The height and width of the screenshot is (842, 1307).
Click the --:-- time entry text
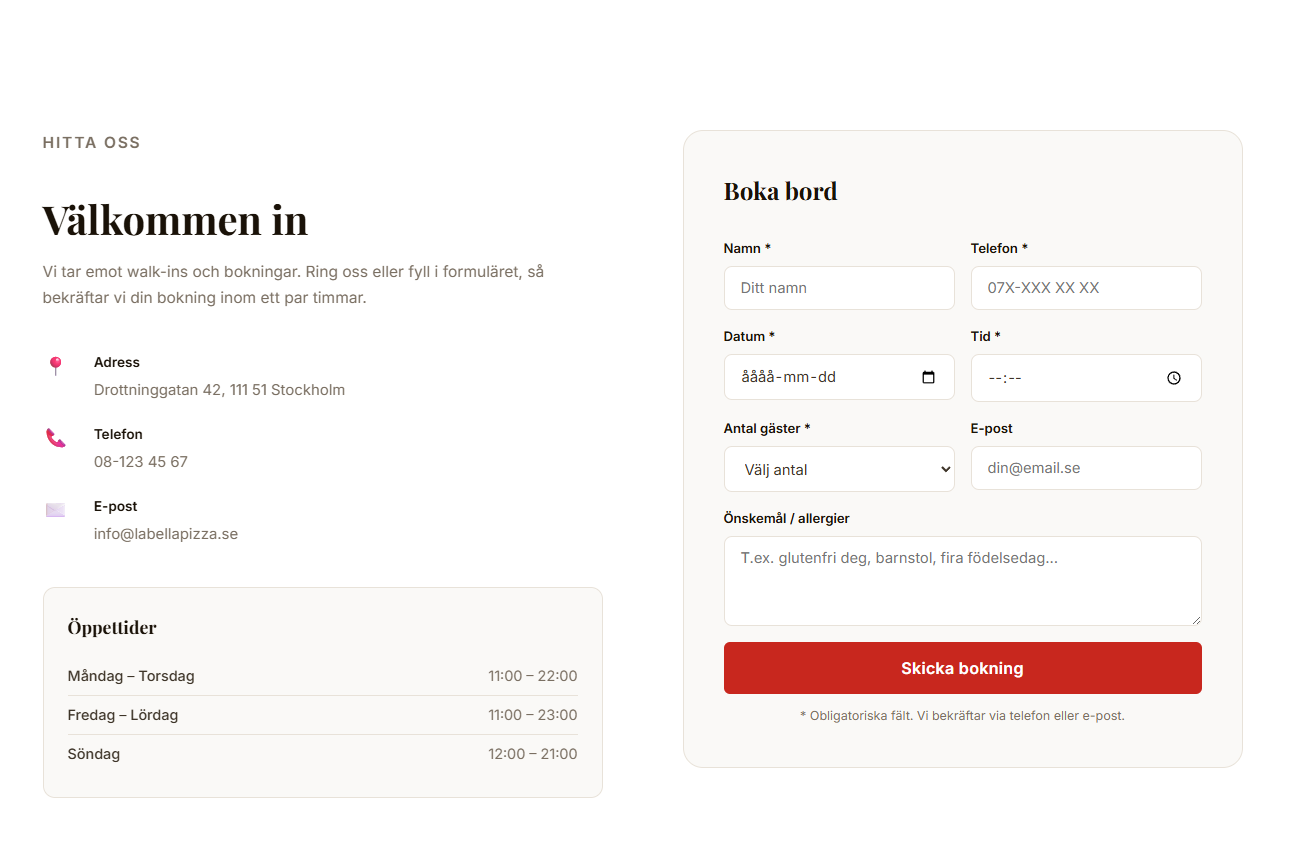coord(1004,378)
